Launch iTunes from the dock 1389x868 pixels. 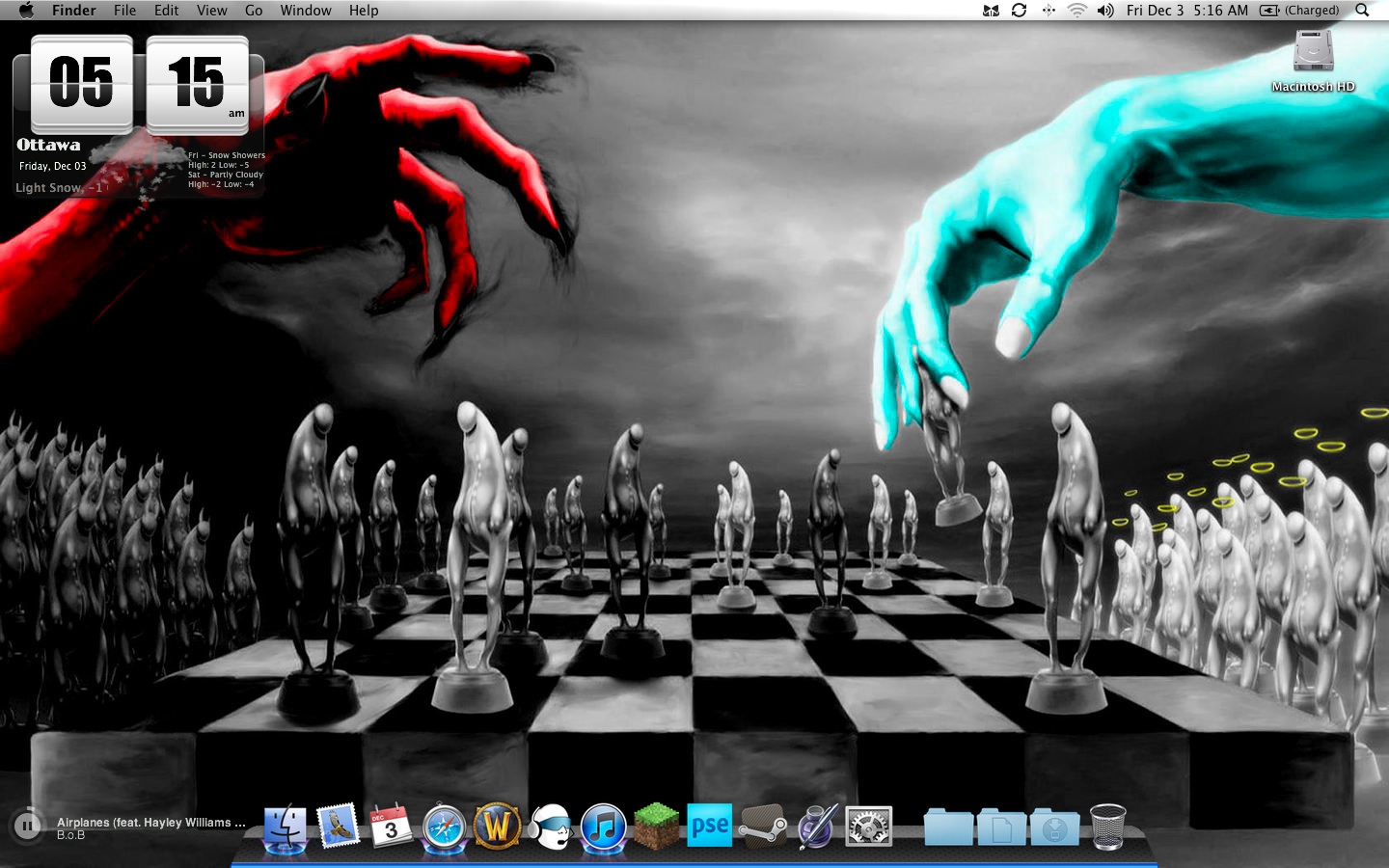click(x=604, y=827)
